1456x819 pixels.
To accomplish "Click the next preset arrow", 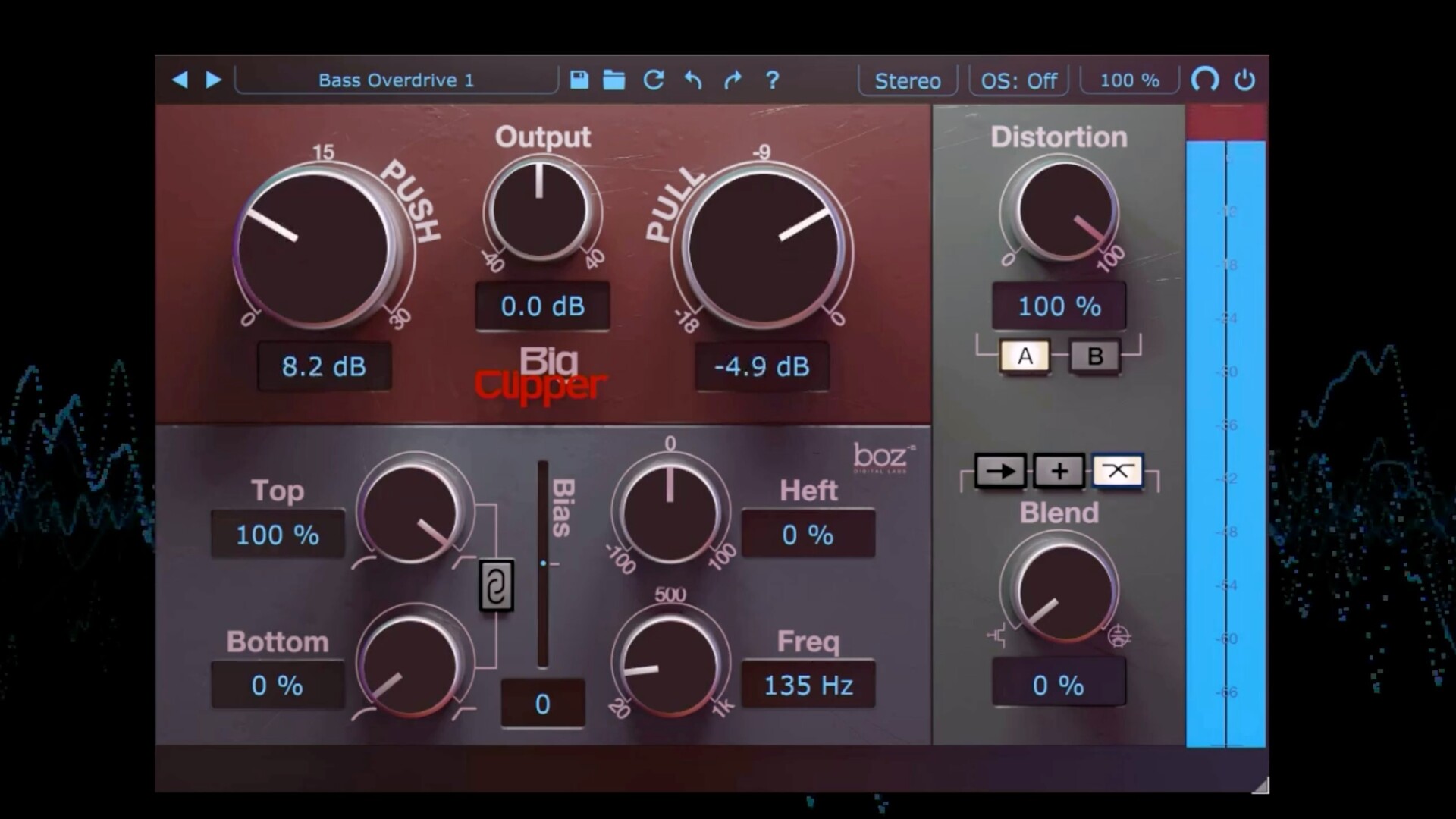I will 214,80.
